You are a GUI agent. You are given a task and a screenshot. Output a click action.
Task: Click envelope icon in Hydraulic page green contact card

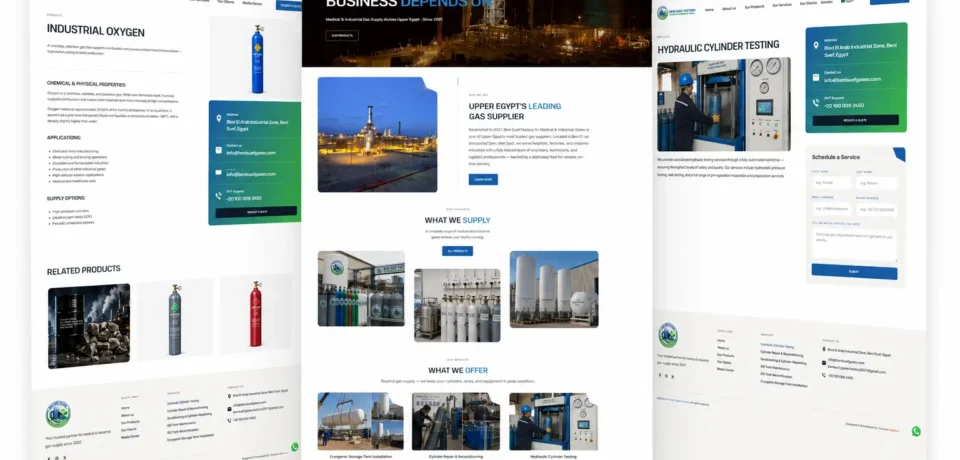tap(816, 77)
